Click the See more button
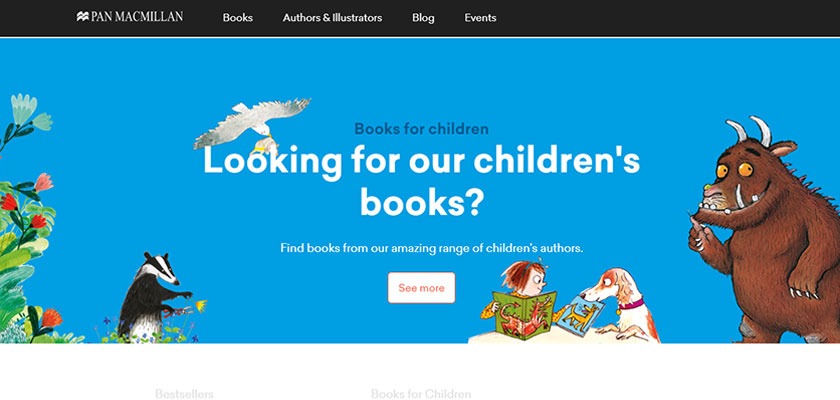This screenshot has width=840, height=400. point(422,288)
